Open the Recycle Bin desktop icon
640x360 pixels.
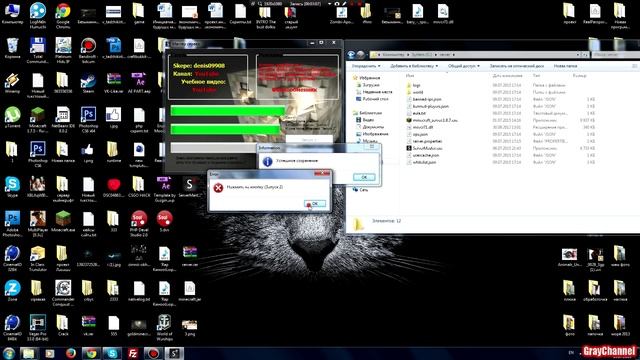click(12, 48)
